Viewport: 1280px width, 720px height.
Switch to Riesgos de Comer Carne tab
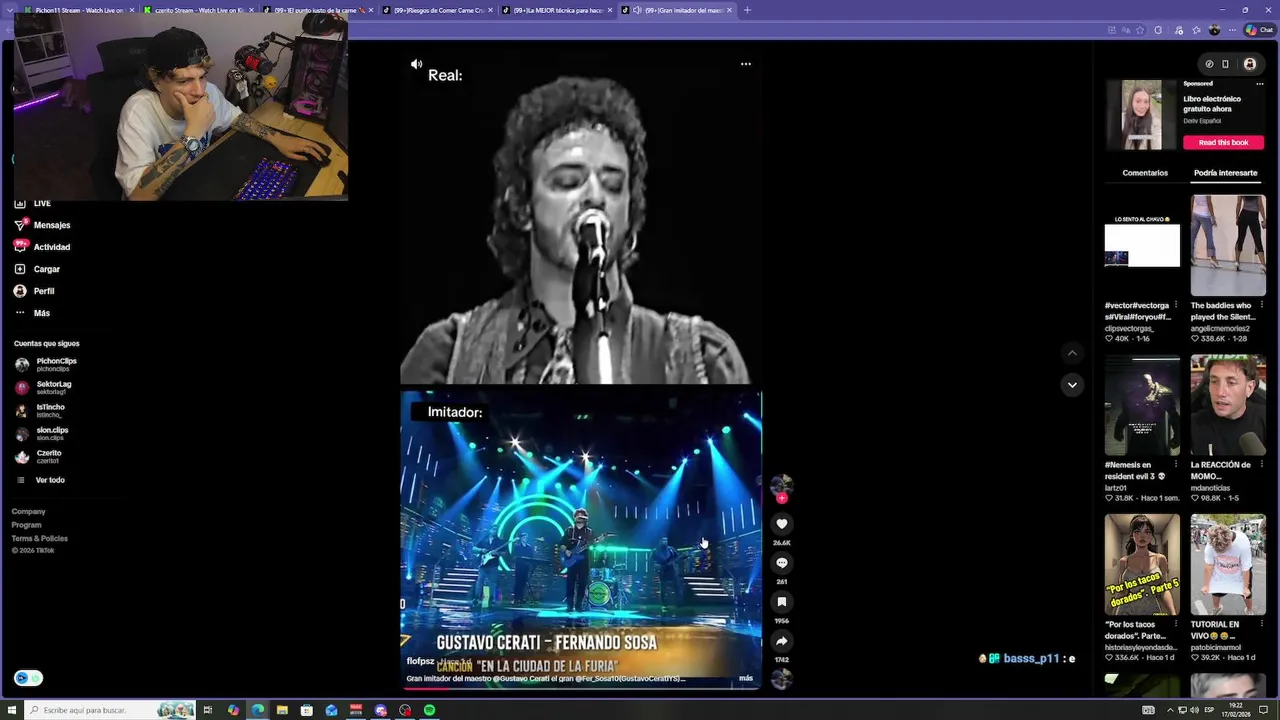pos(438,10)
